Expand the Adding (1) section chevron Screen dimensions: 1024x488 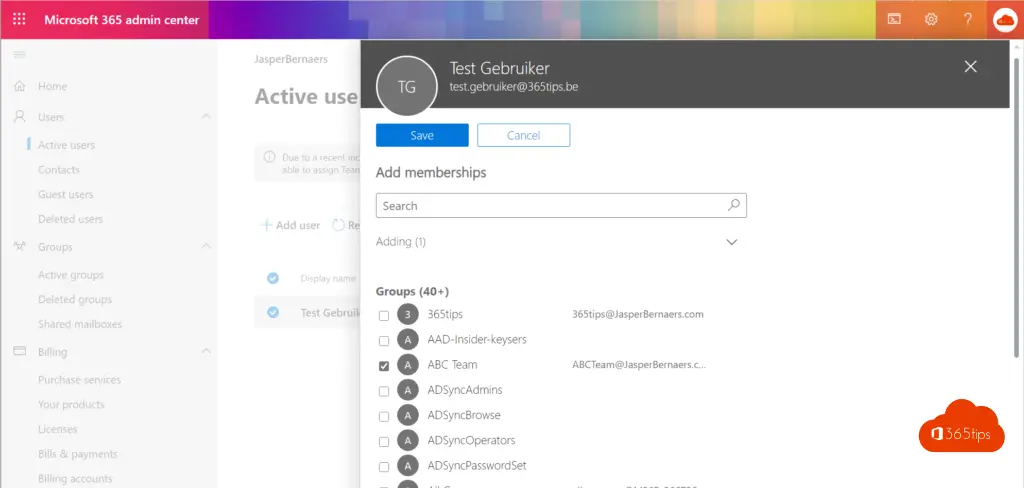[731, 242]
